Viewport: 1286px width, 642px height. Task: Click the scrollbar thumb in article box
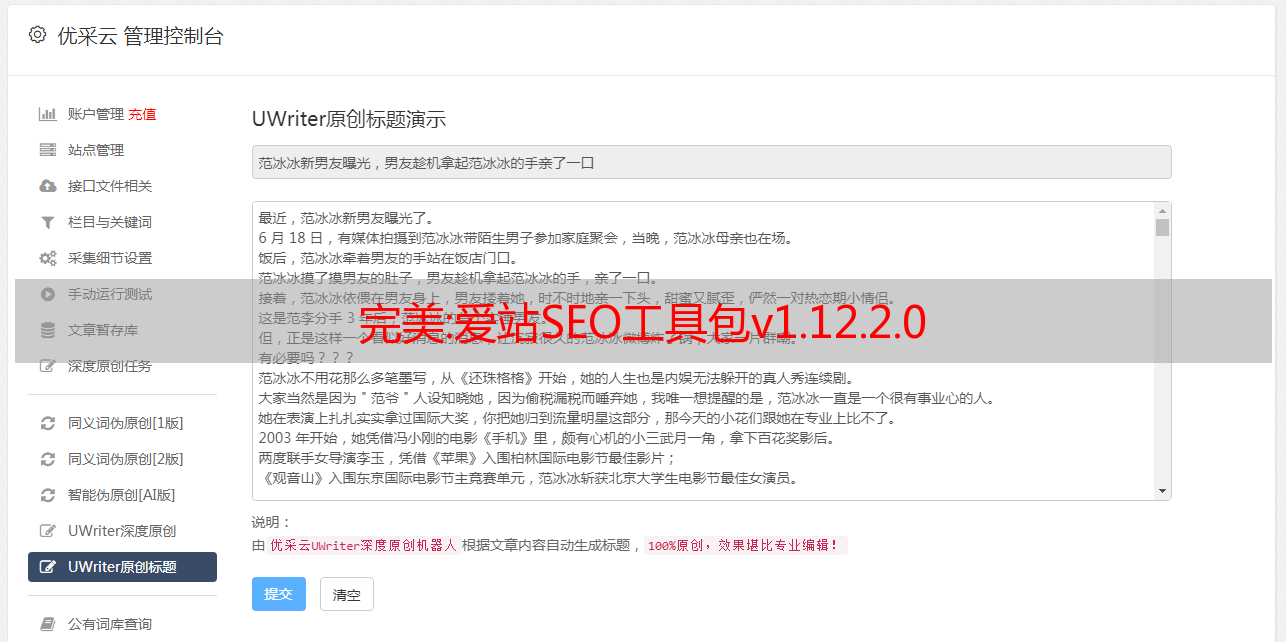(1162, 228)
